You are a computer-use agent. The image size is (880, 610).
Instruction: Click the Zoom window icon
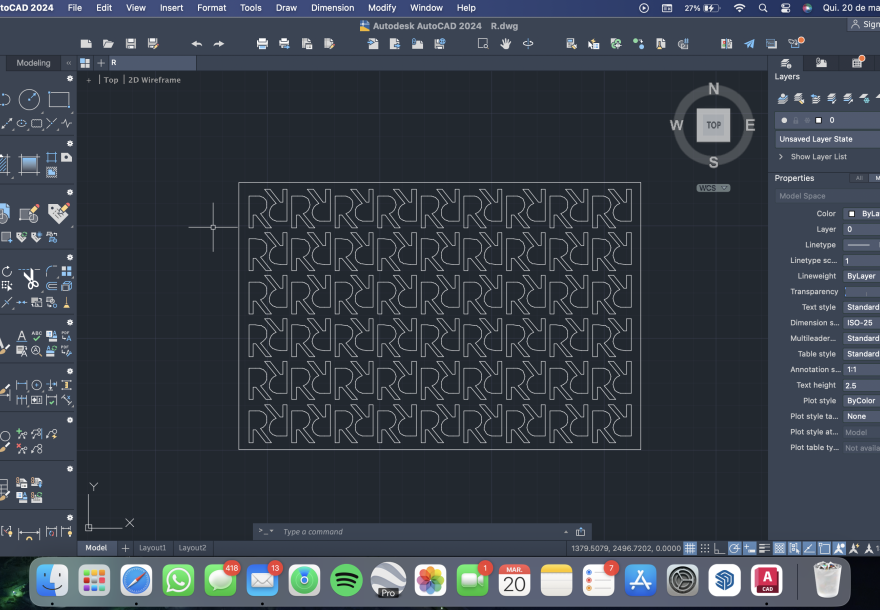pos(483,44)
